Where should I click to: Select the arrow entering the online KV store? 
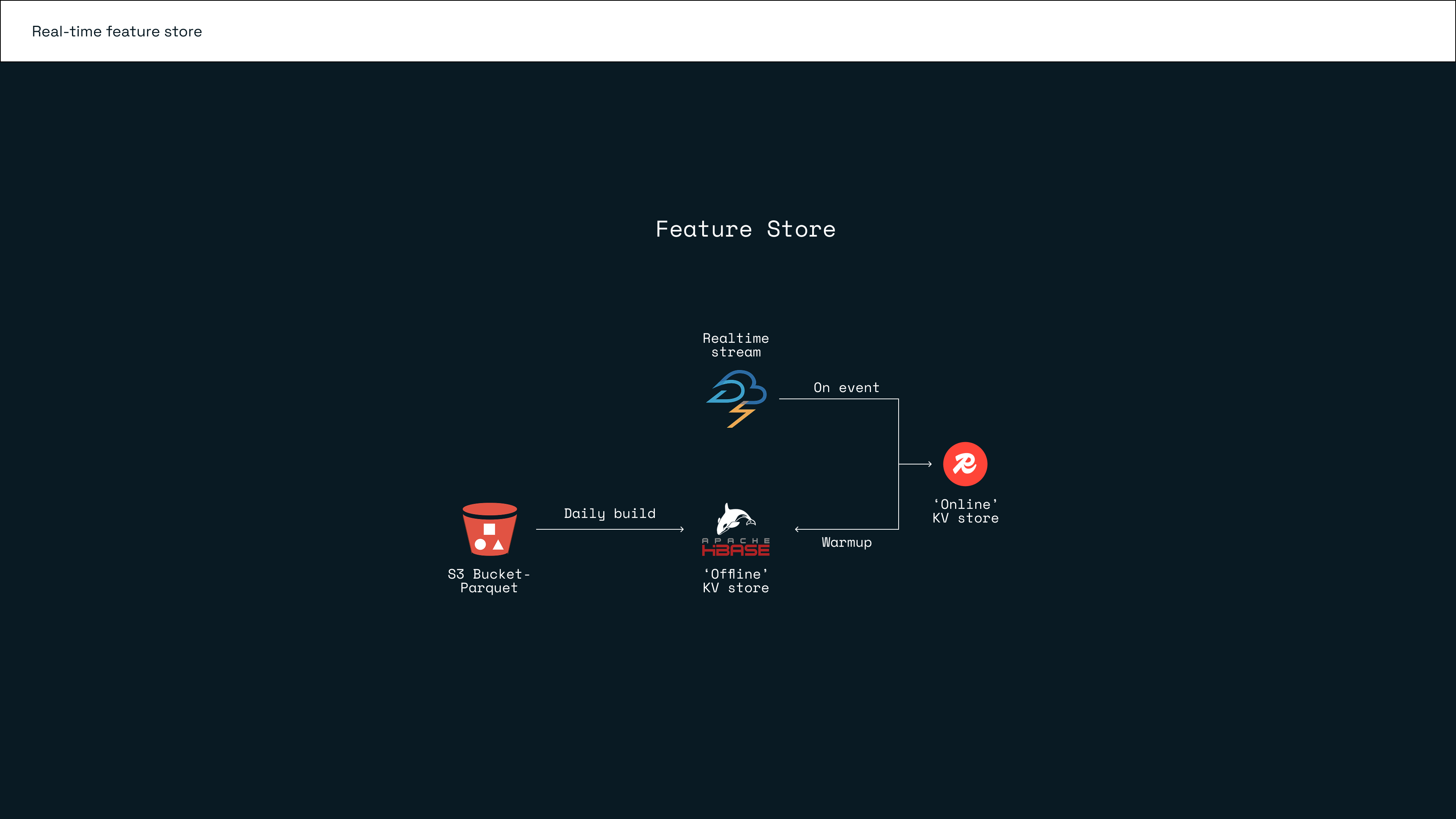(x=915, y=464)
